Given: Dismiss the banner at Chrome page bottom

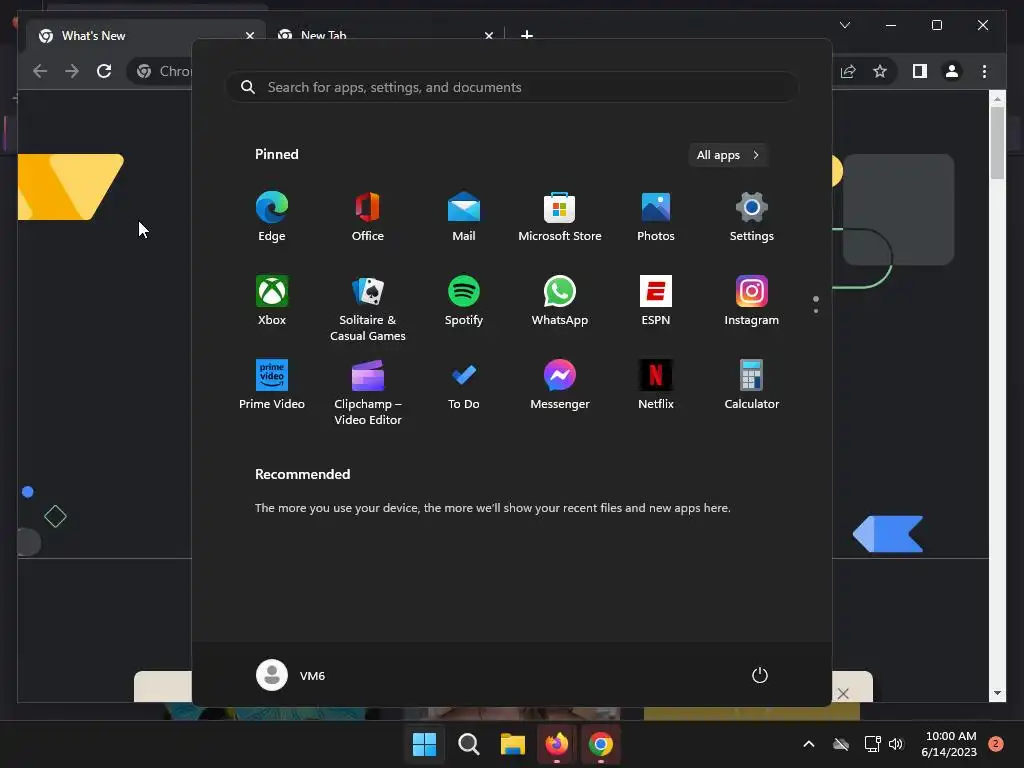Looking at the screenshot, I should (x=843, y=694).
